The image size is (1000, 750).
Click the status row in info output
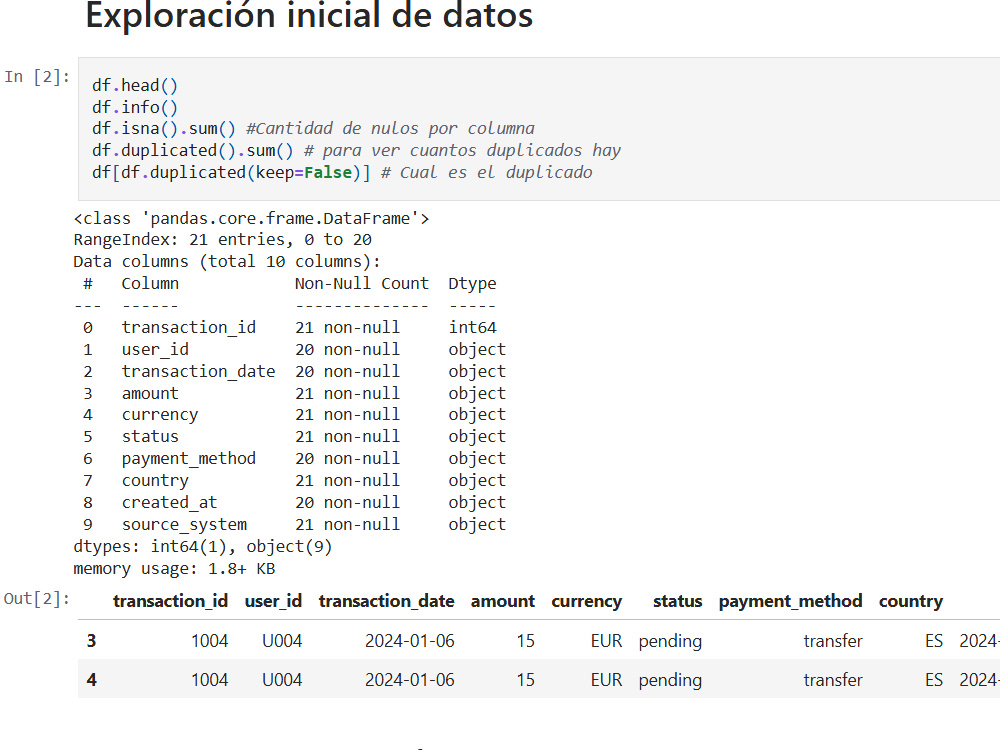293,437
